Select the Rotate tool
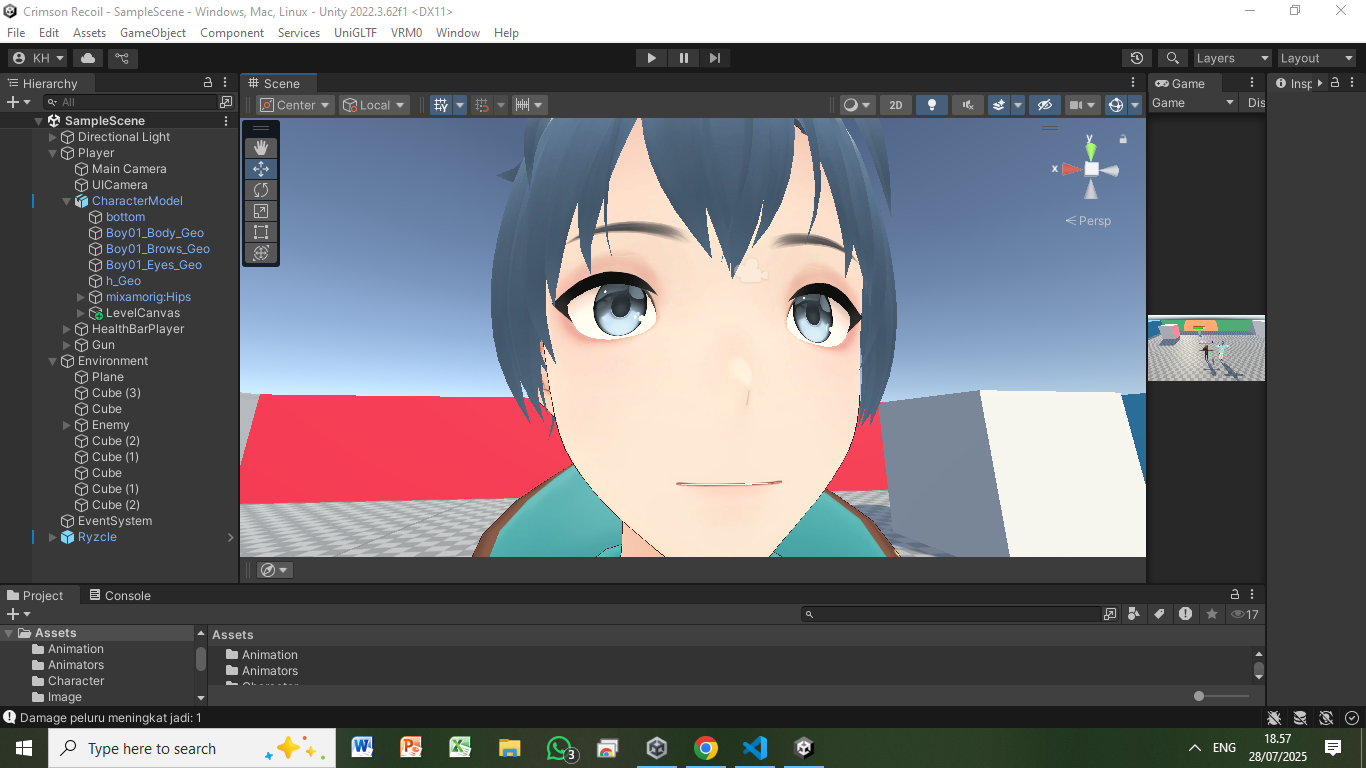Viewport: 1366px width, 768px height. pos(261,190)
